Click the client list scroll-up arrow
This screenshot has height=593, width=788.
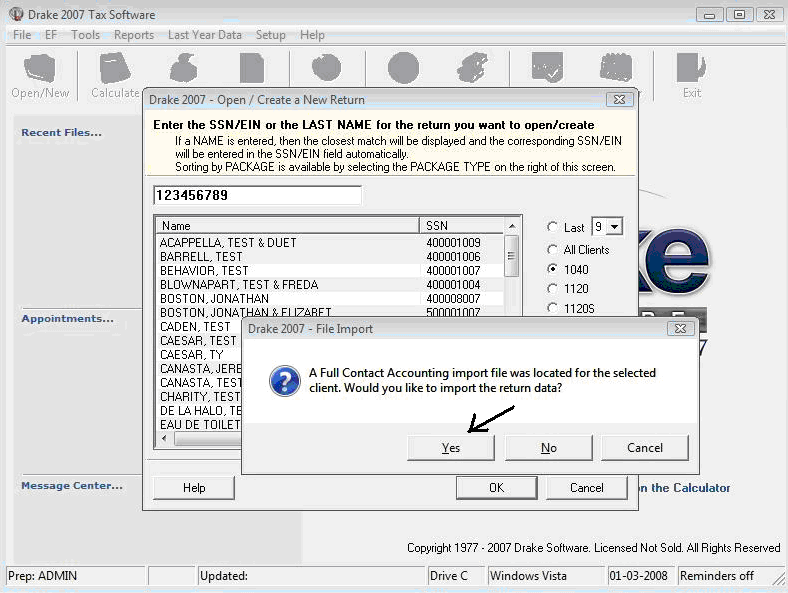512,226
